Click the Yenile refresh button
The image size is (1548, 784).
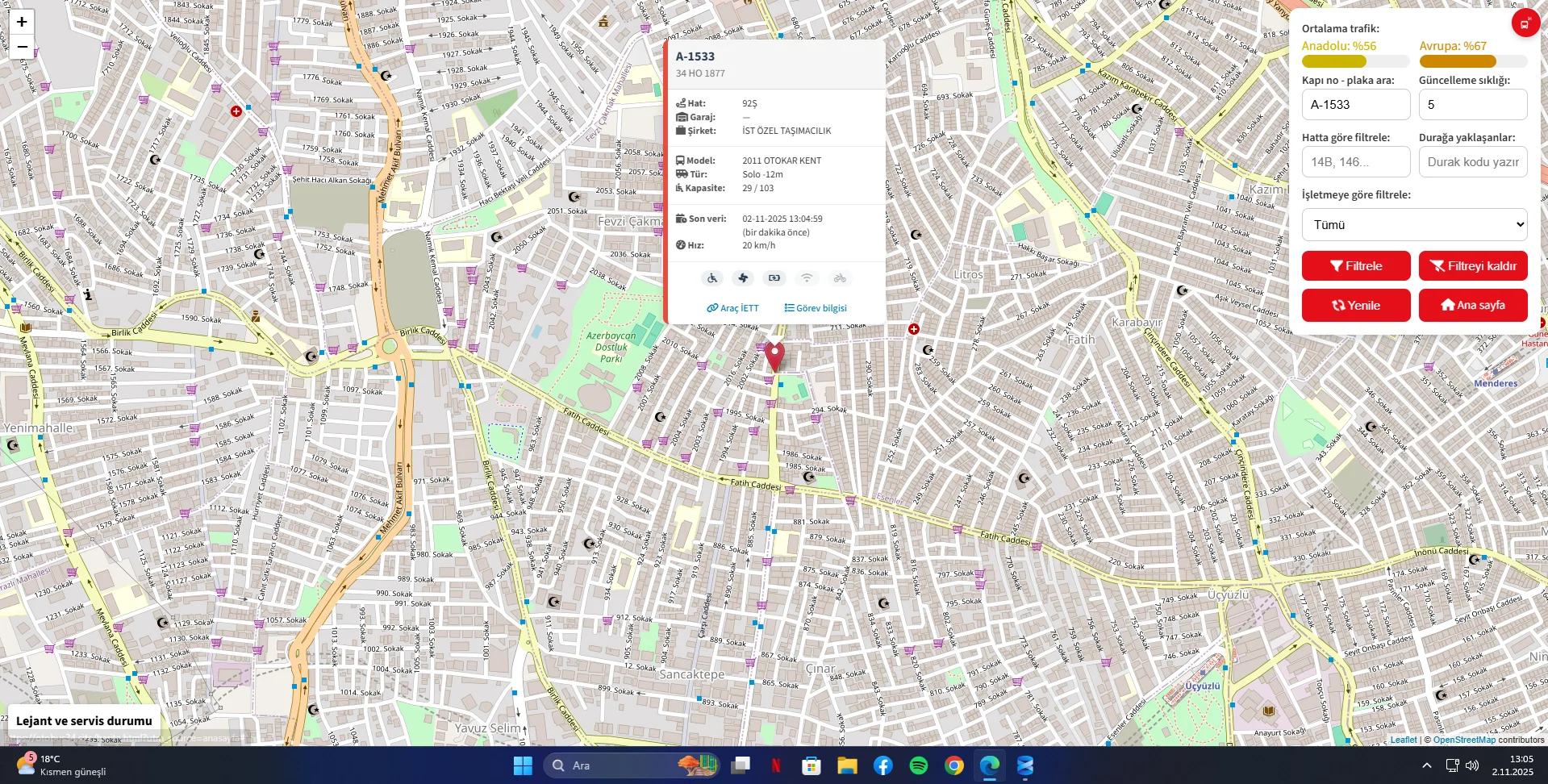coord(1355,305)
